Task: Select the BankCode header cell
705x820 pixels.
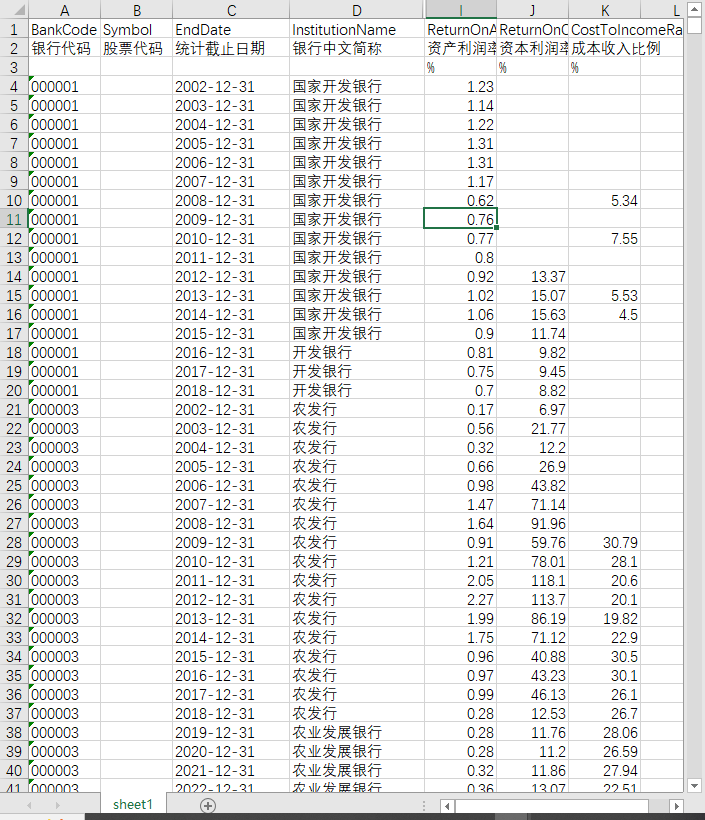Action: [x=64, y=29]
